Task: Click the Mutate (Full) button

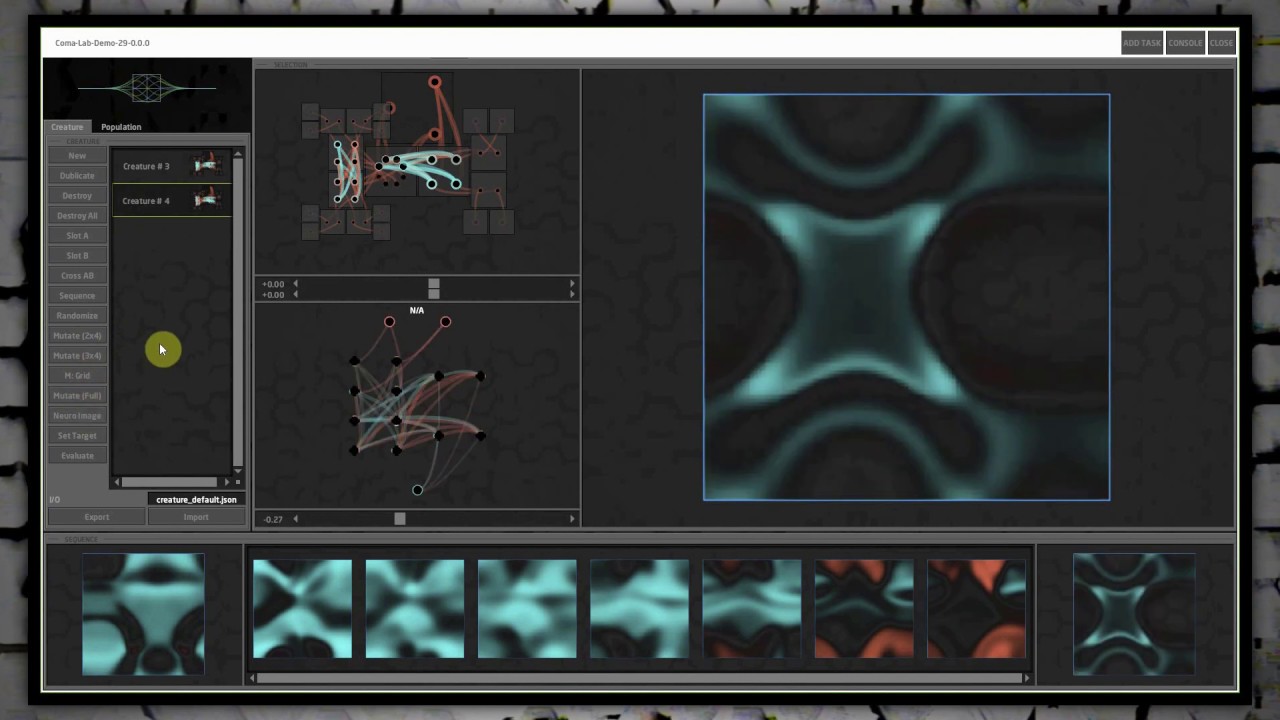Action: [77, 396]
